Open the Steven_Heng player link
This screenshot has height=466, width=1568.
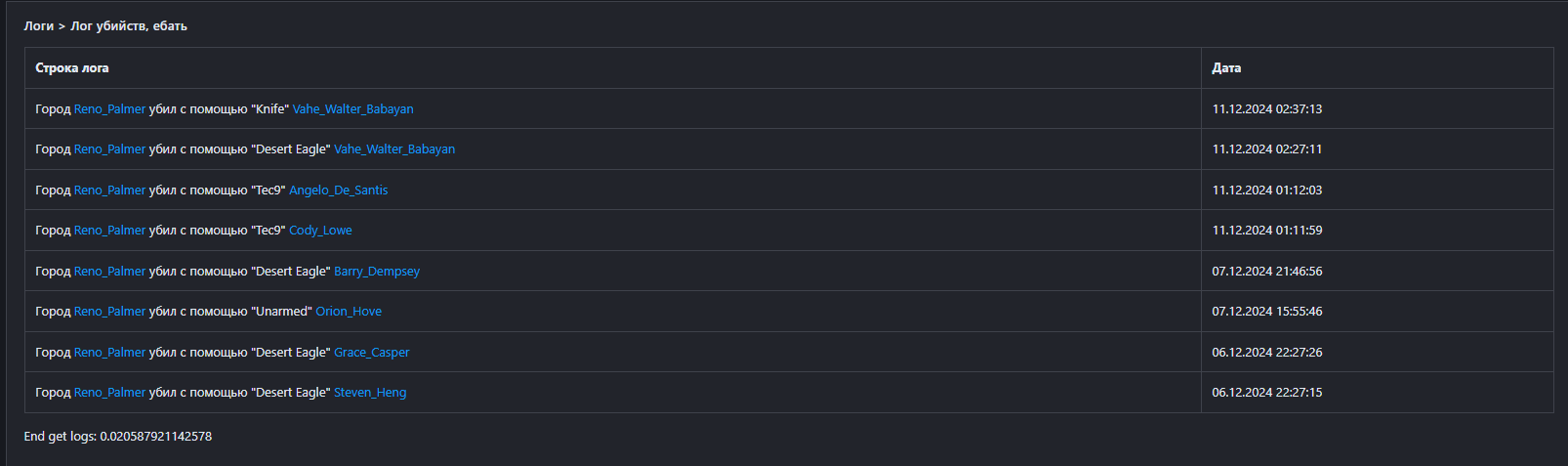click(x=370, y=393)
